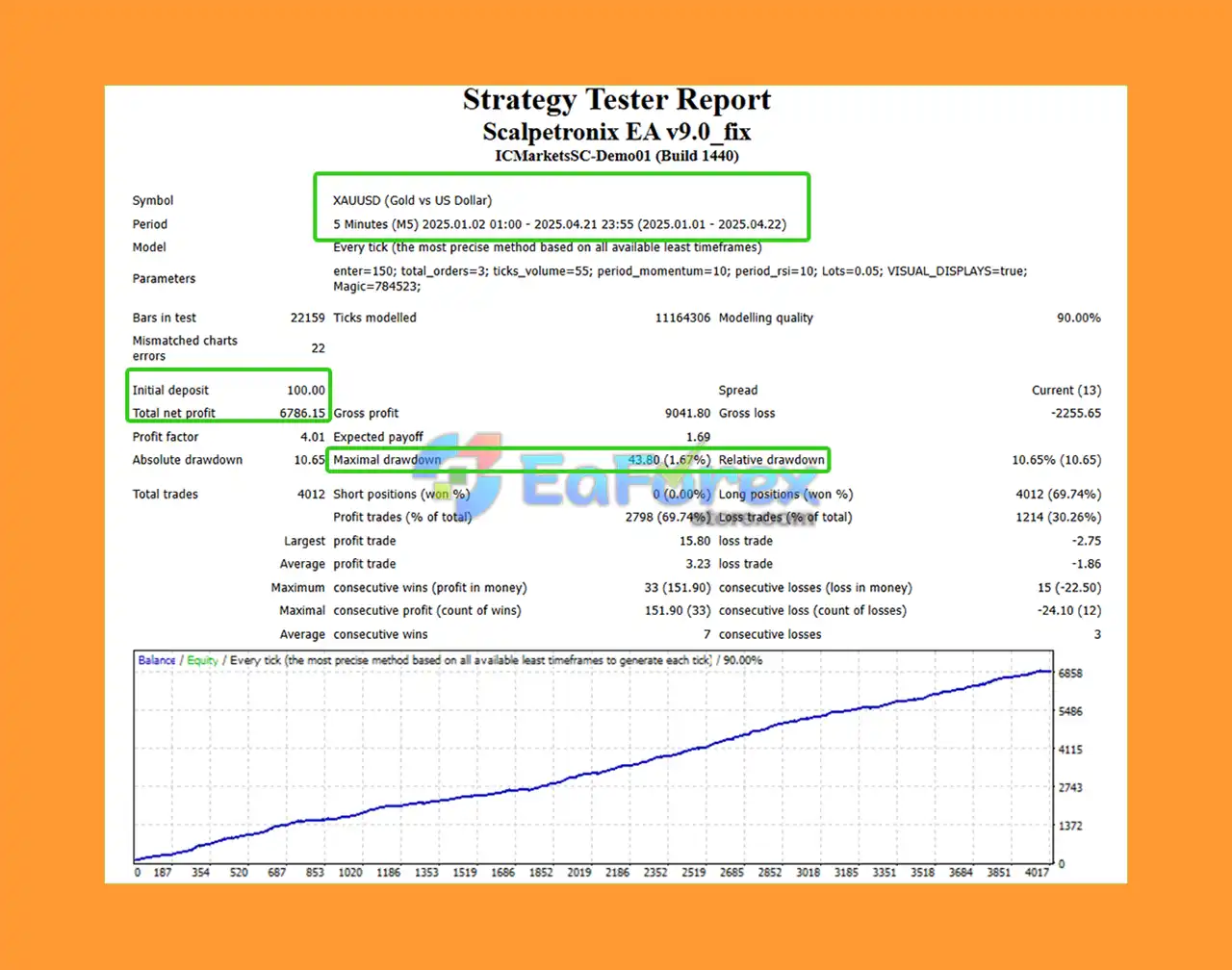Click the "Strategy Tester Report" heading
The height and width of the screenshot is (970, 1232).
point(617,101)
